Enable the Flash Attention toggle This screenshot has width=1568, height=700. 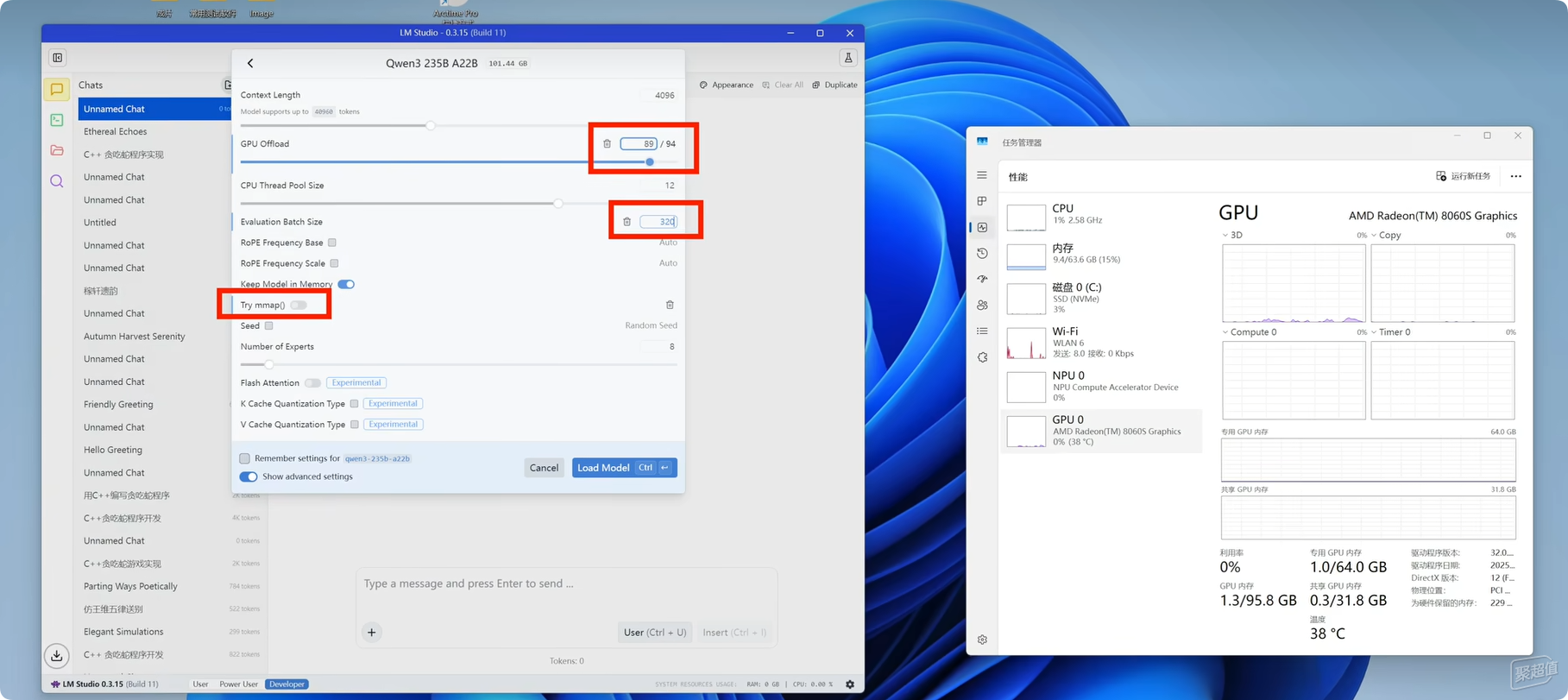click(x=312, y=382)
